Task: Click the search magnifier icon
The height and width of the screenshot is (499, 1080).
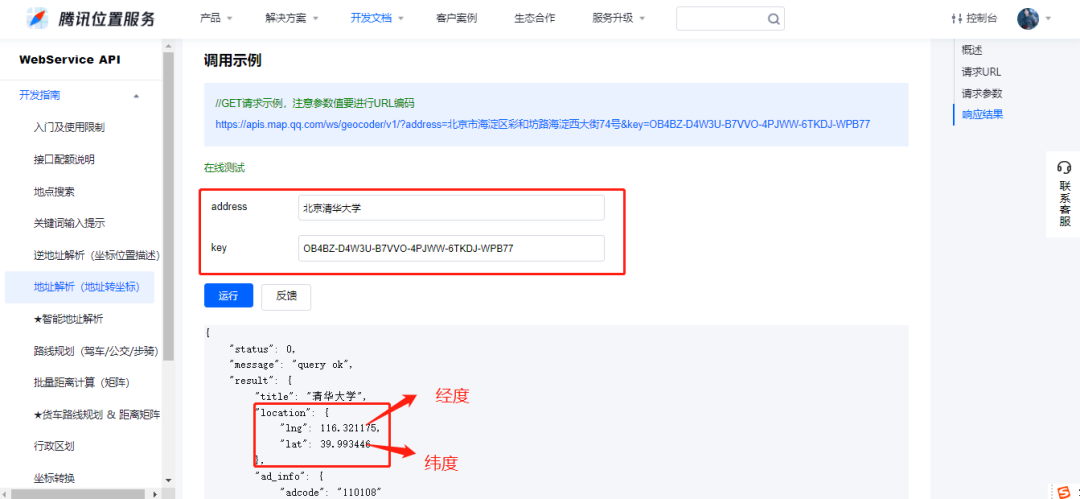Action: pos(773,19)
